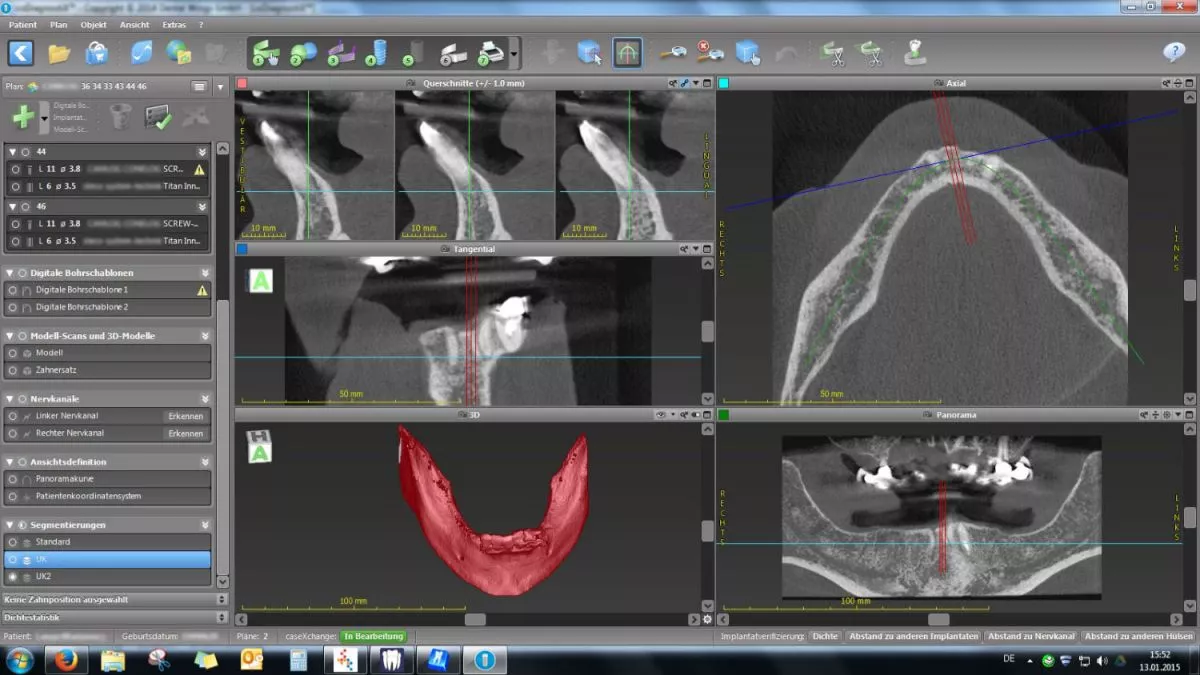Open Firefox from the Windows taskbar

pos(66,660)
